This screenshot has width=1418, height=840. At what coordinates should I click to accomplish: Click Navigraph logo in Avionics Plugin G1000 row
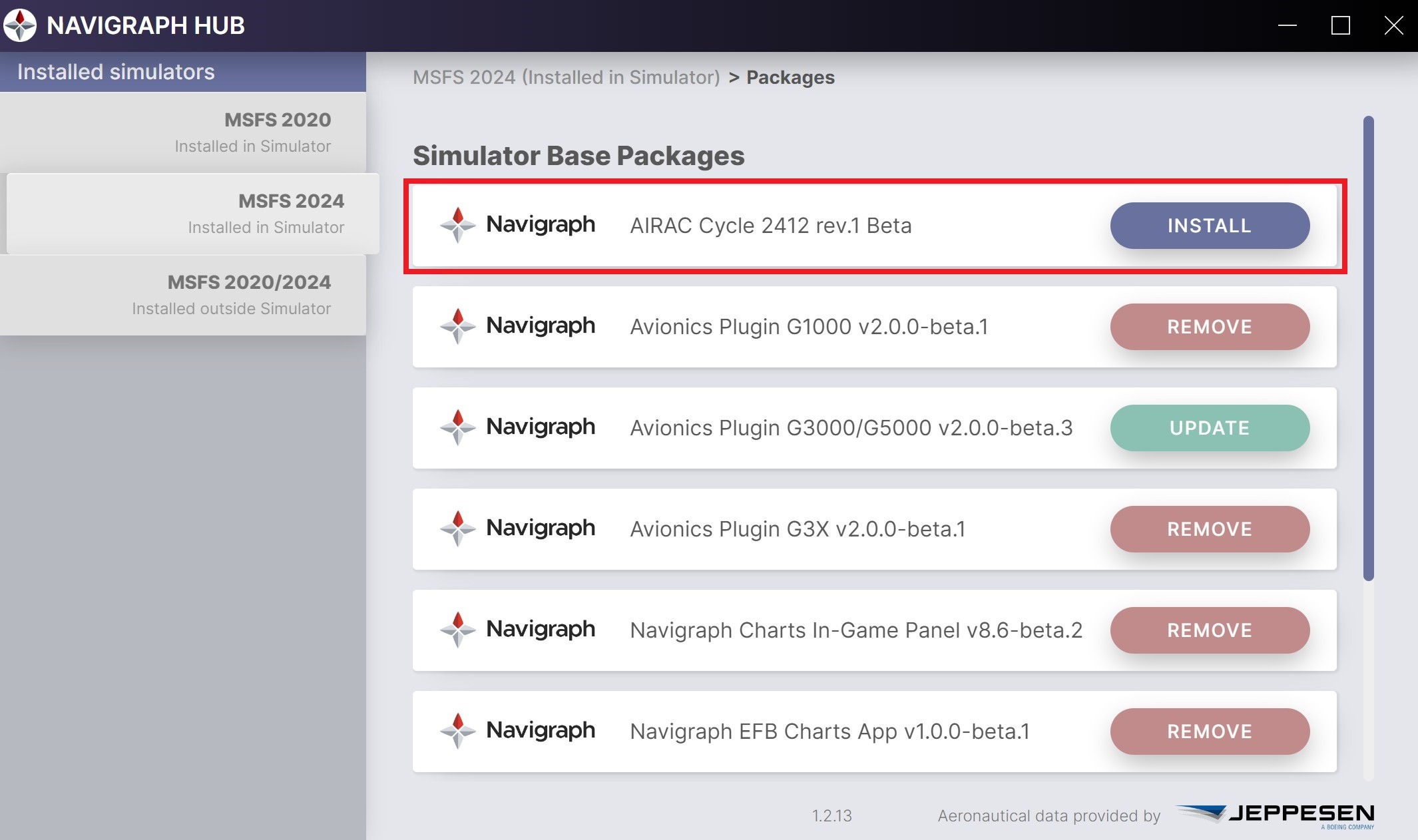(517, 326)
